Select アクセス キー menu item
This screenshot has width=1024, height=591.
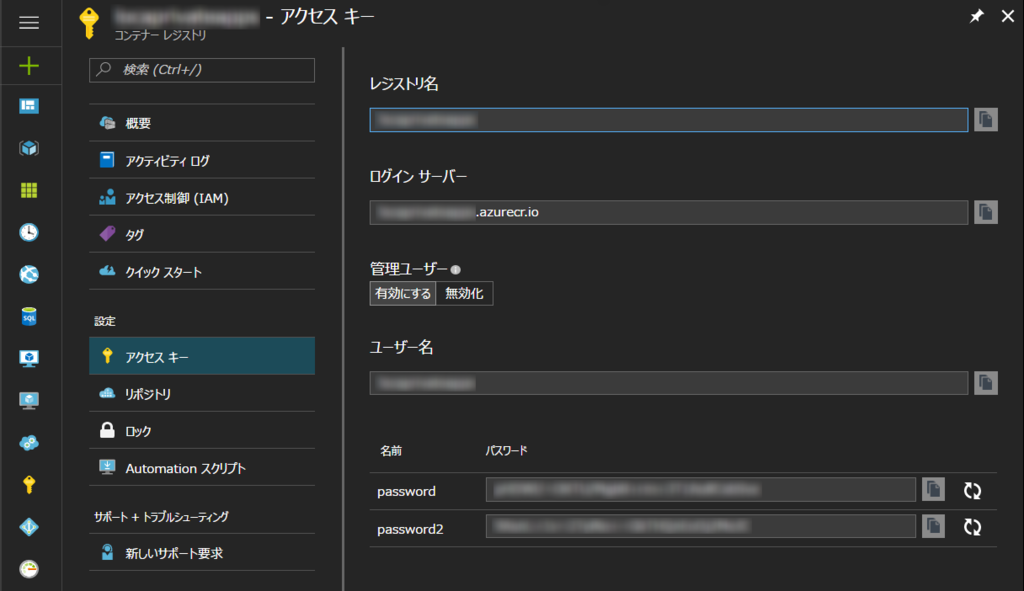[x=202, y=356]
